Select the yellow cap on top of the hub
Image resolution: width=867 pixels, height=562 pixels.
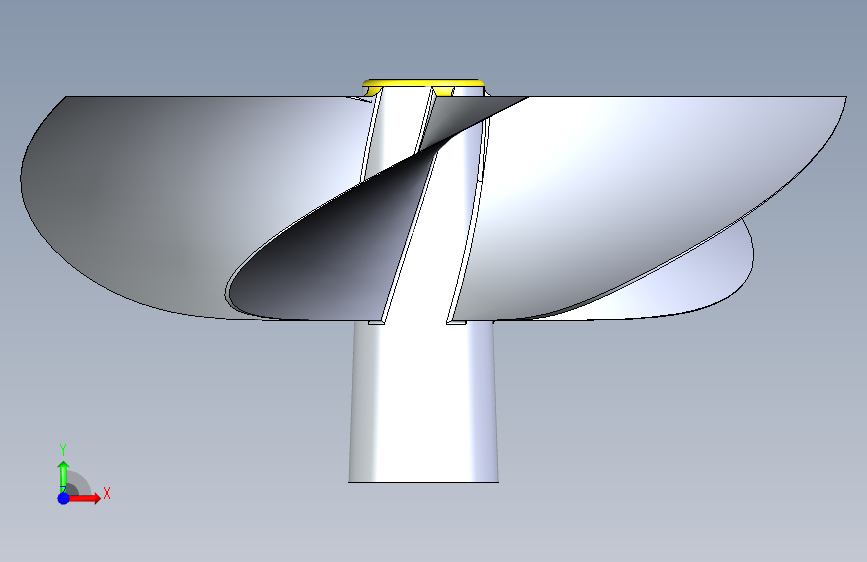pyautogui.click(x=424, y=84)
